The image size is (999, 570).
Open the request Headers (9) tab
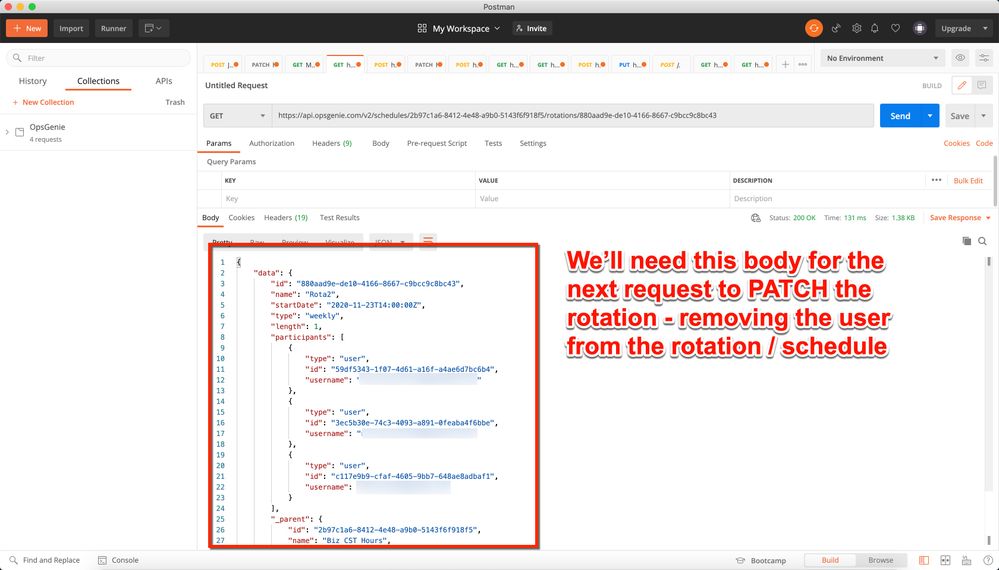[x=332, y=143]
